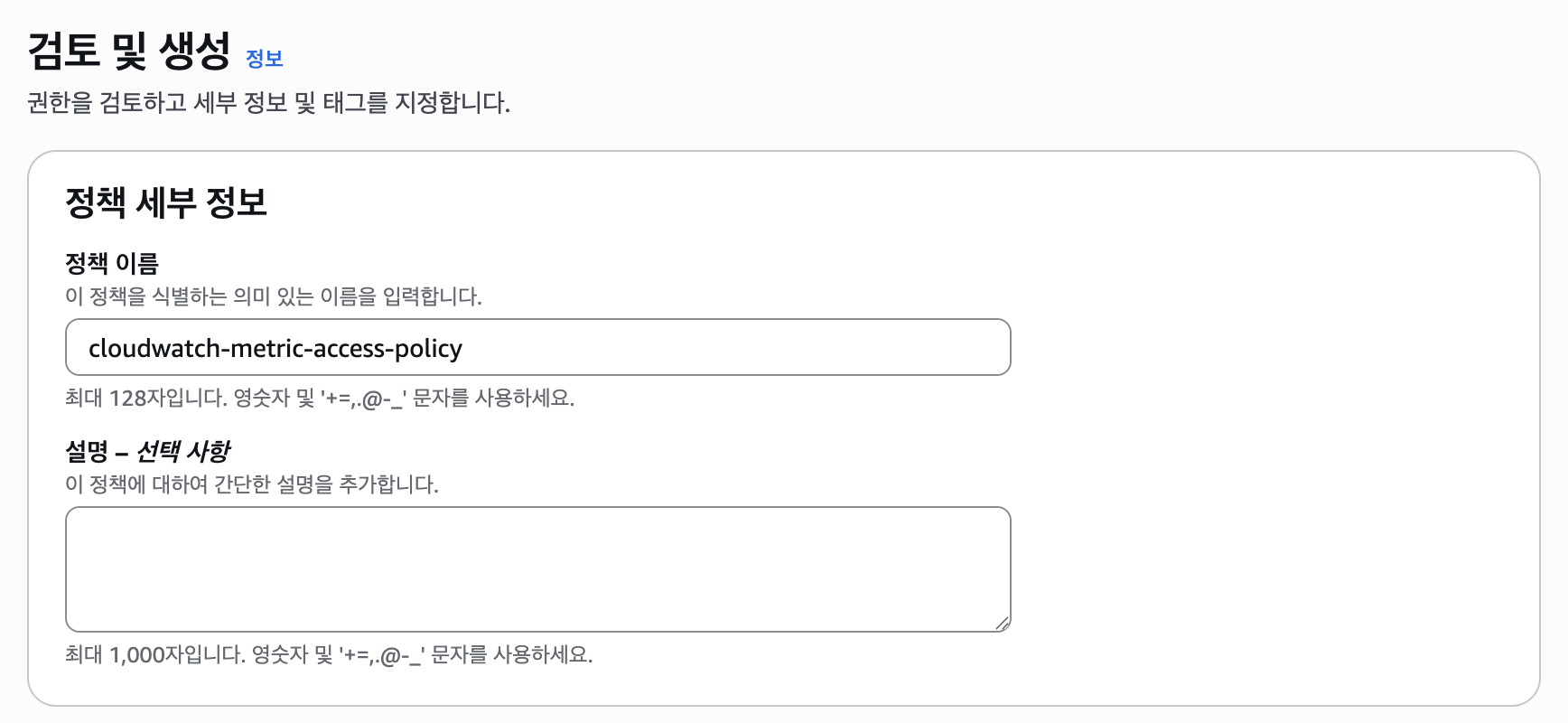Click the 정책 이름 input field
The height and width of the screenshot is (723, 1568).
point(723,348)
